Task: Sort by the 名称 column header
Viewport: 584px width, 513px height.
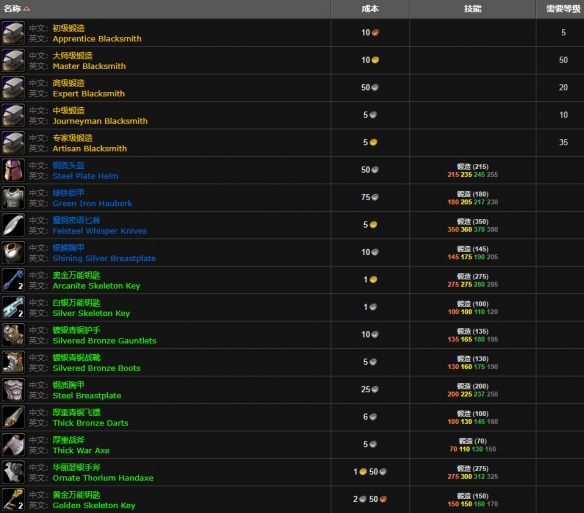Action: [x=12, y=9]
